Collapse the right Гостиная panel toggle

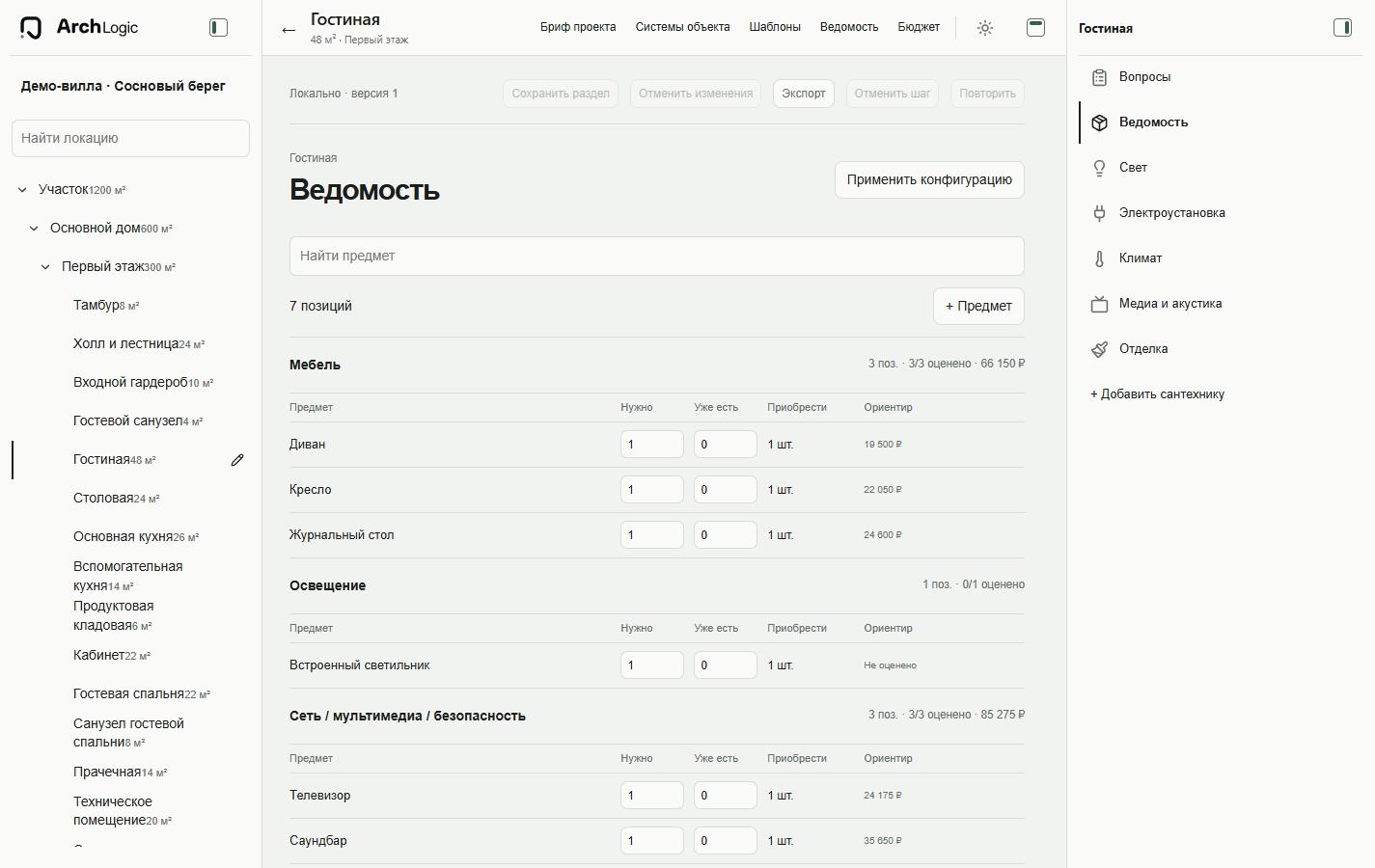[x=1342, y=28]
